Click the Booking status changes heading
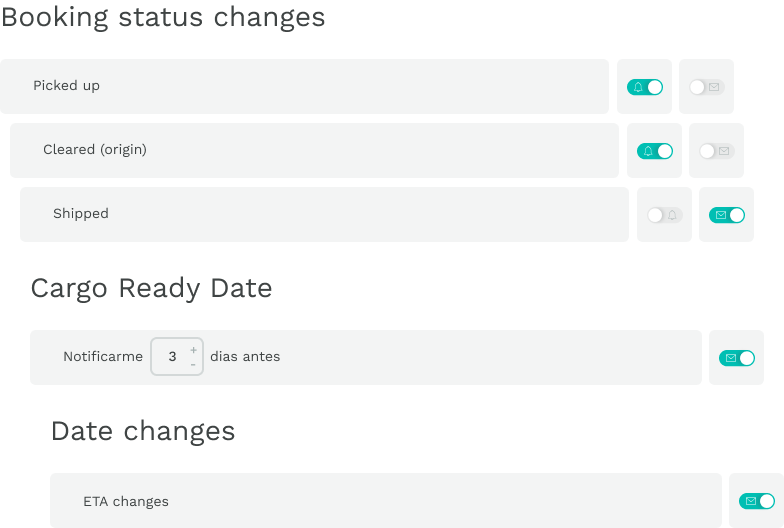 coord(163,18)
